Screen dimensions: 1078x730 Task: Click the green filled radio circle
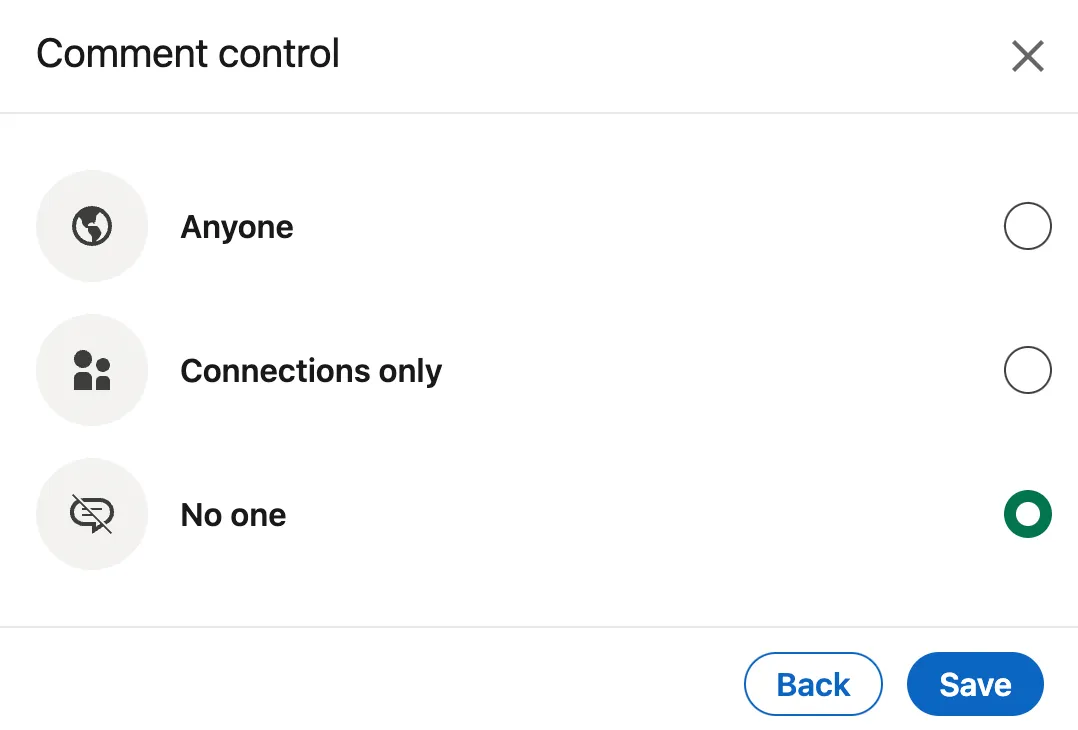click(x=1027, y=515)
